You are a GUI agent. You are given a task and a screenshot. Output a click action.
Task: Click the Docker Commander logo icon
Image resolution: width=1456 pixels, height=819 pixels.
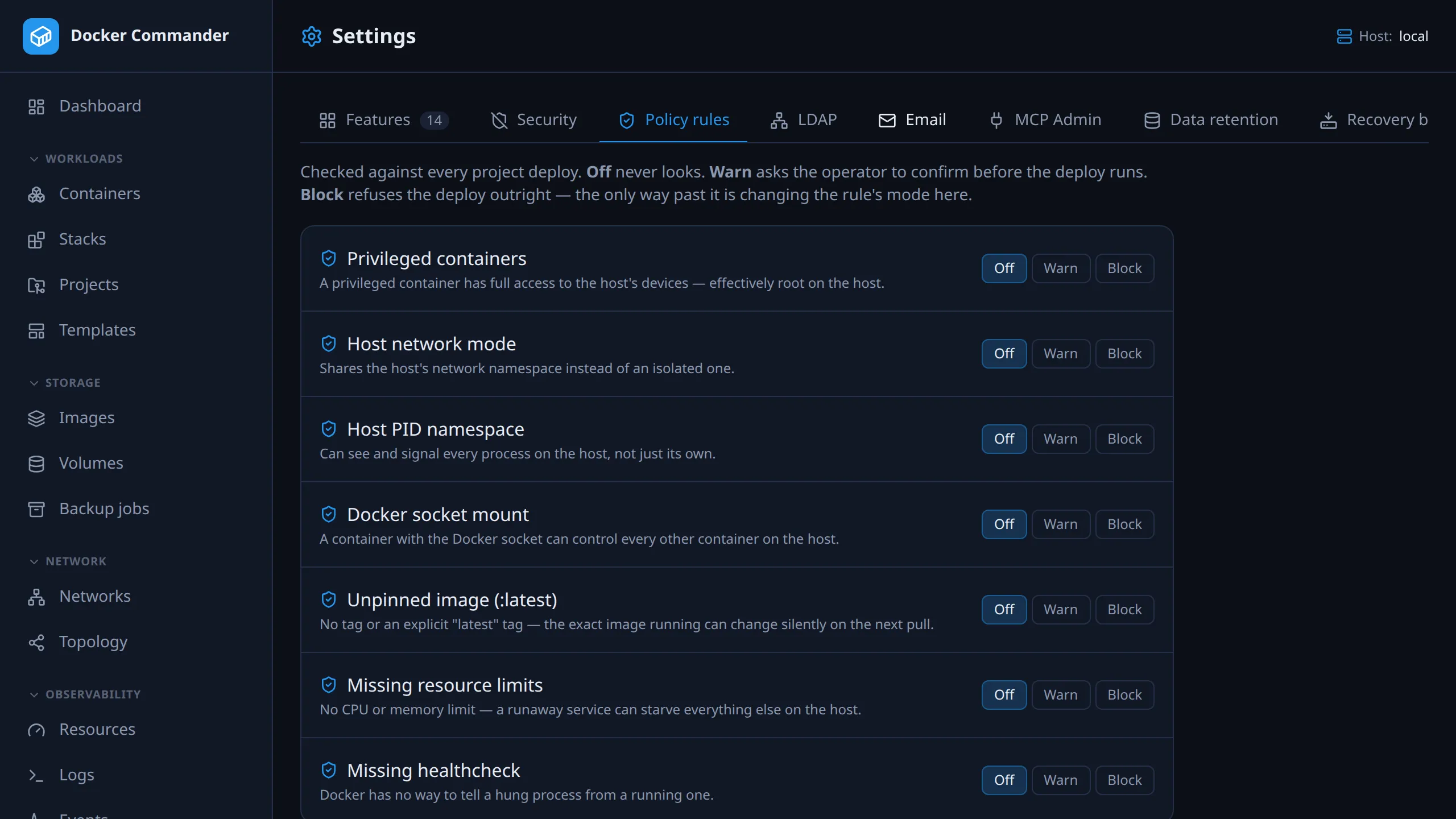(40, 36)
